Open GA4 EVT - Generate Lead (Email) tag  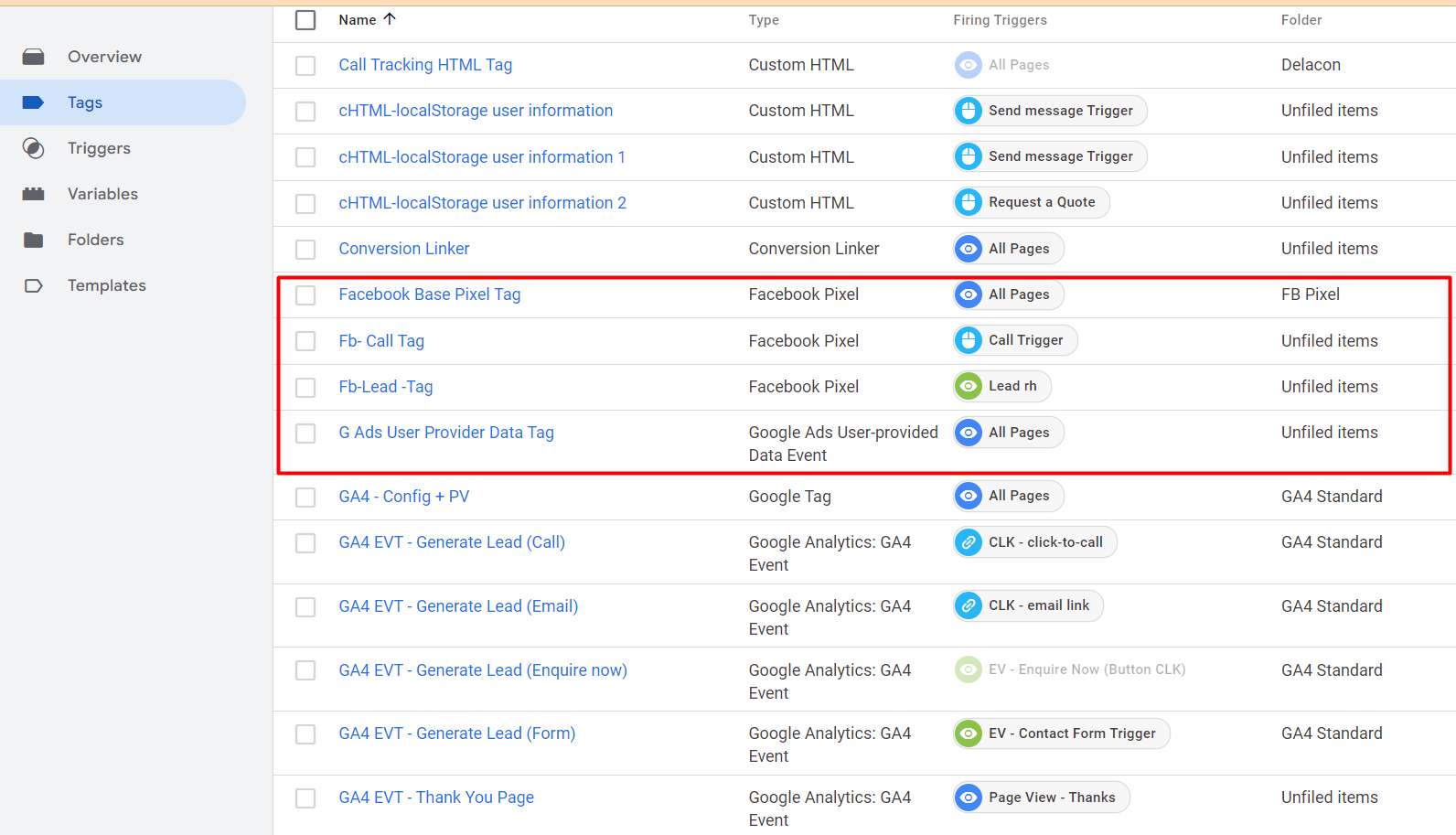pos(458,606)
